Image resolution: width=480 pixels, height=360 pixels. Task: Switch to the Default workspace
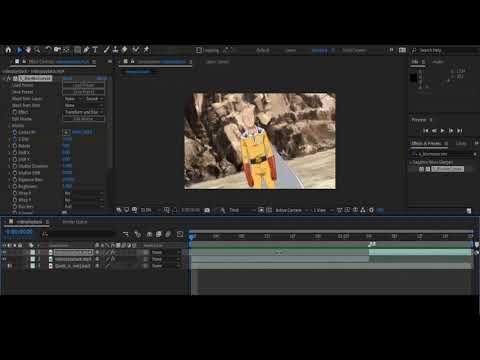(263, 50)
